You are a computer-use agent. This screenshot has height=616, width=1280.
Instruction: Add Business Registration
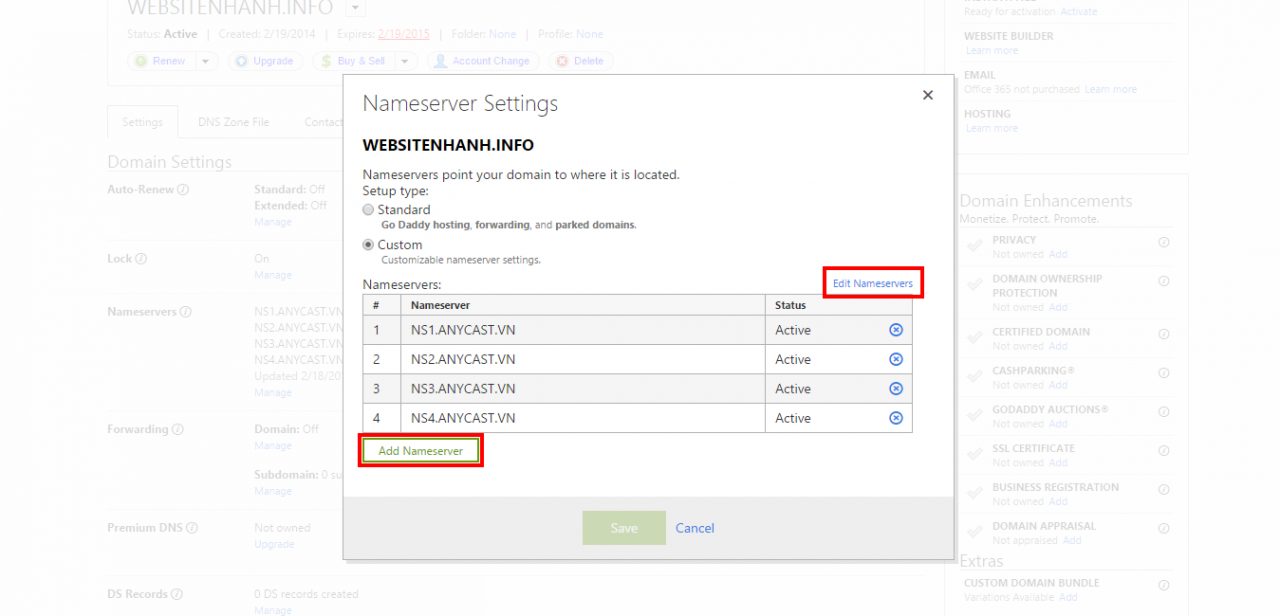(1058, 502)
